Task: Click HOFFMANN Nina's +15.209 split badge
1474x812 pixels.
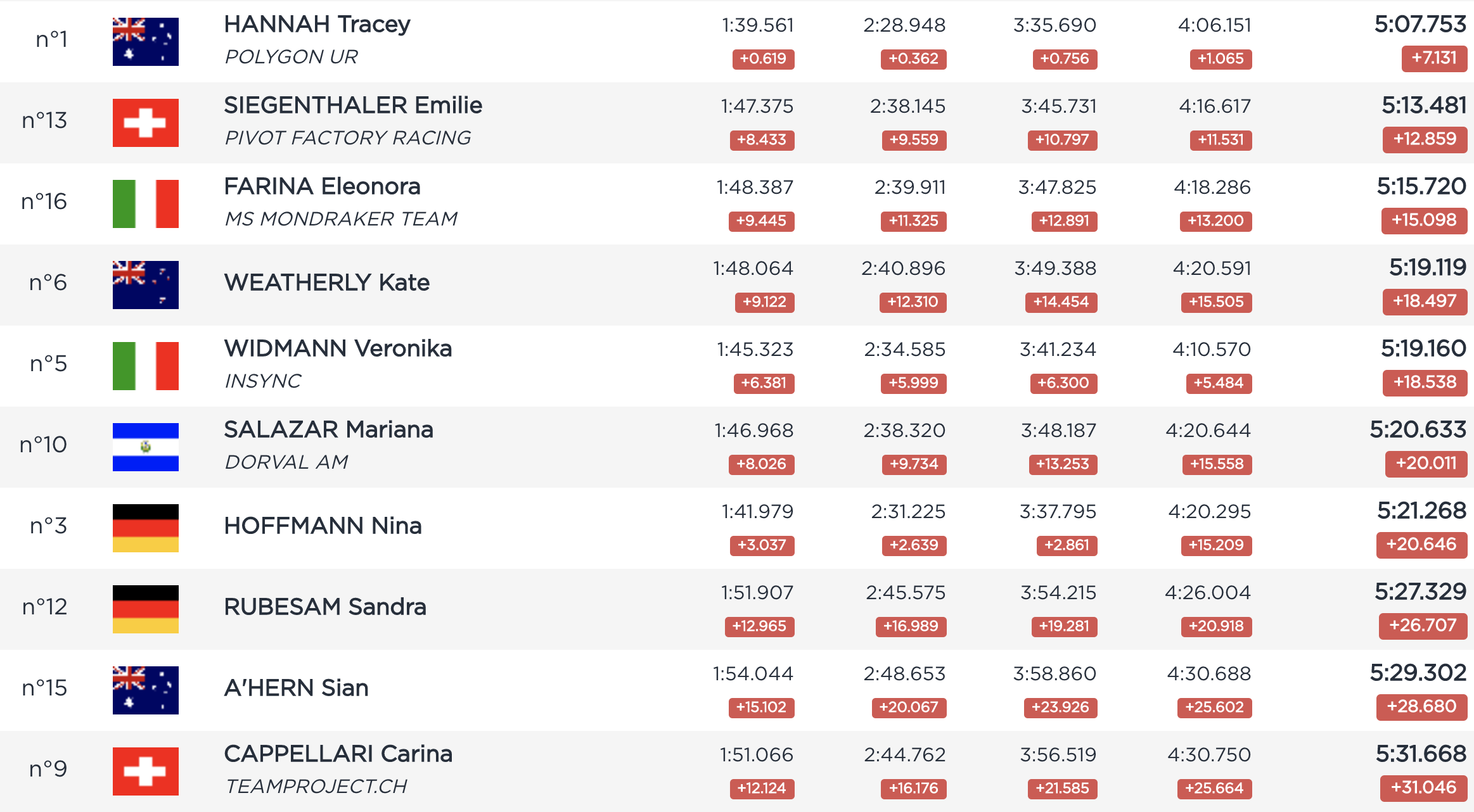Action: pyautogui.click(x=1216, y=545)
